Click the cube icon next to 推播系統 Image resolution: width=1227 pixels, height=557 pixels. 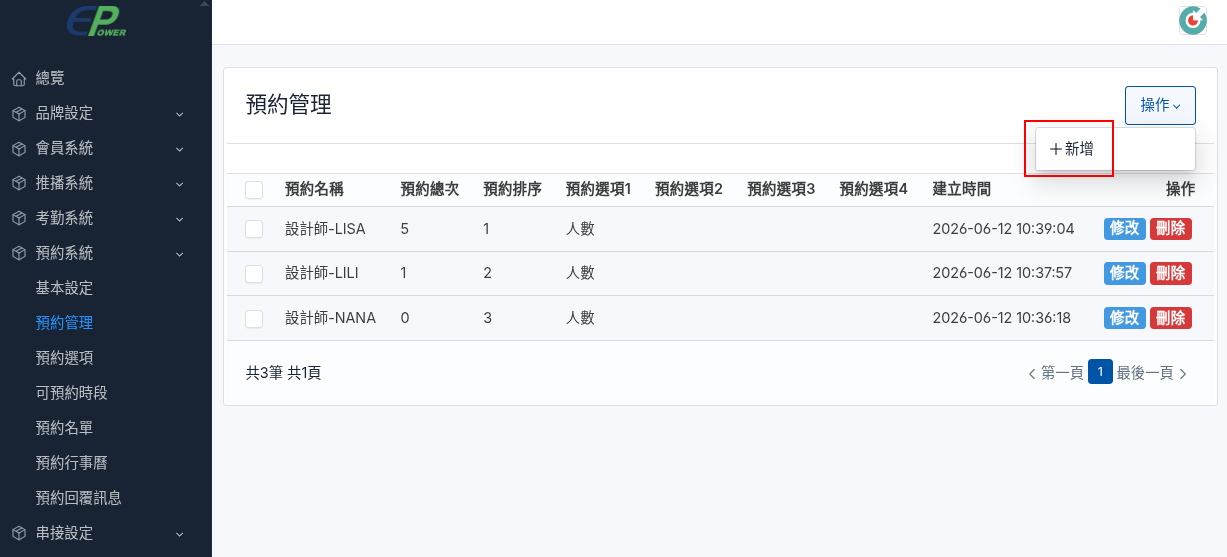click(x=19, y=183)
